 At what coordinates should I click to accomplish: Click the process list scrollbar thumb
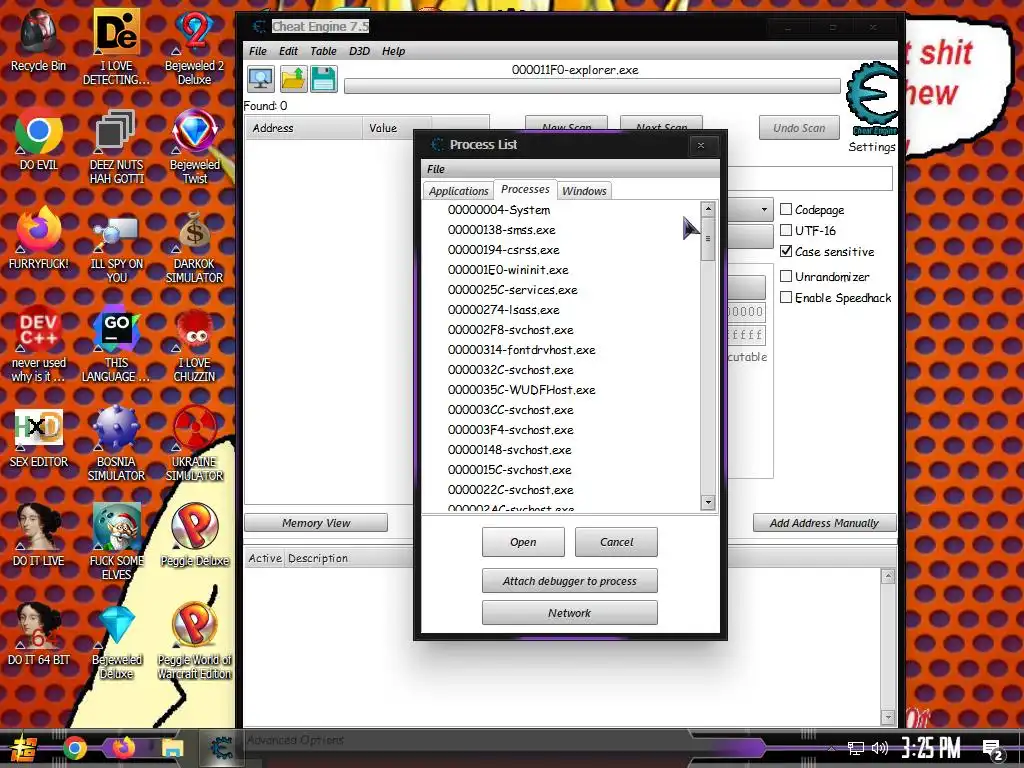[708, 239]
